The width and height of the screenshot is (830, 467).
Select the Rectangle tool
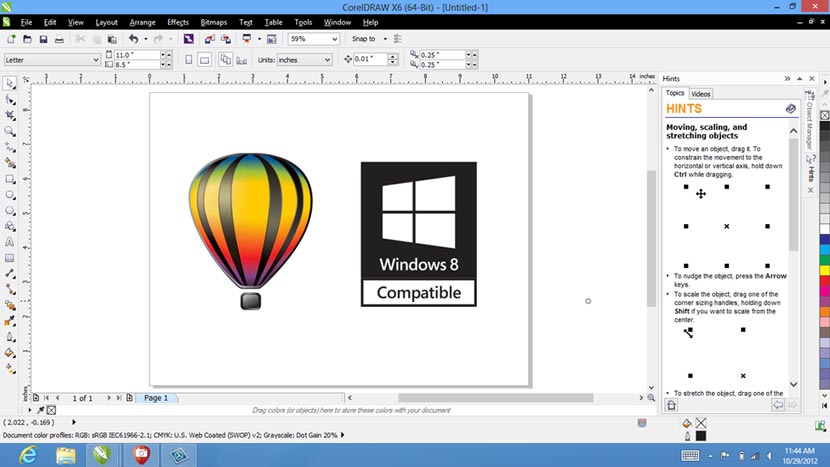pos(10,179)
